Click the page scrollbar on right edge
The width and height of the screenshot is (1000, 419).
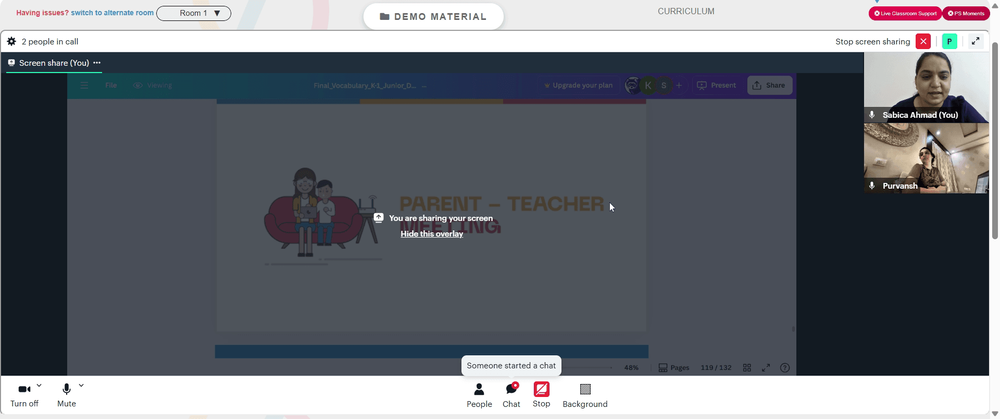coord(995,142)
